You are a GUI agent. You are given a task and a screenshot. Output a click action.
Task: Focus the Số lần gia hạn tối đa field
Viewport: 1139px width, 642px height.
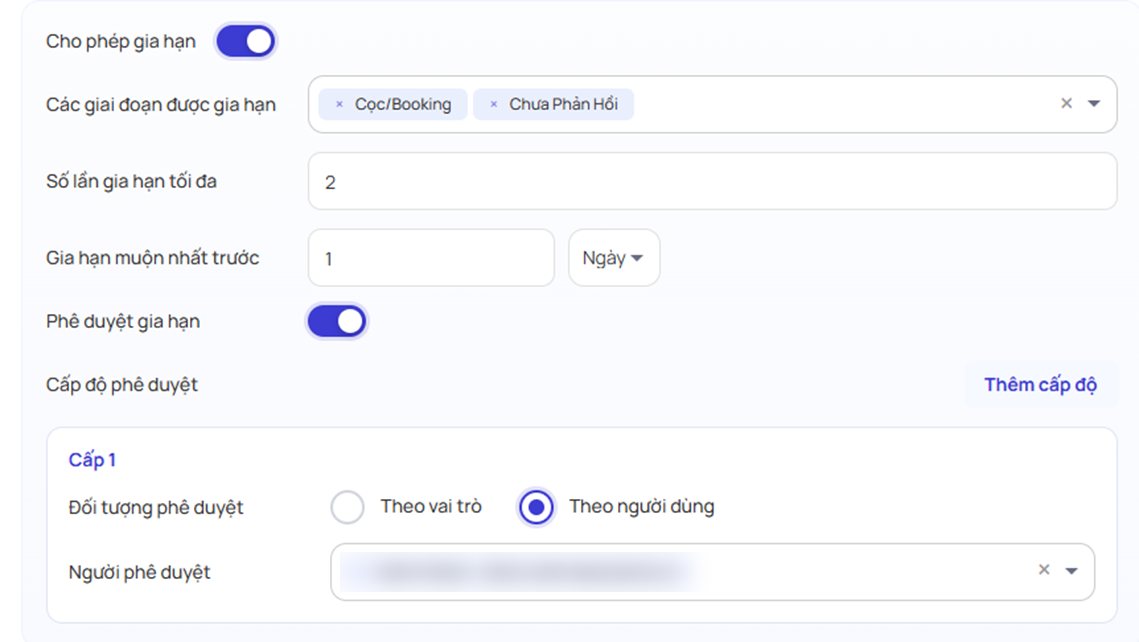click(x=712, y=182)
